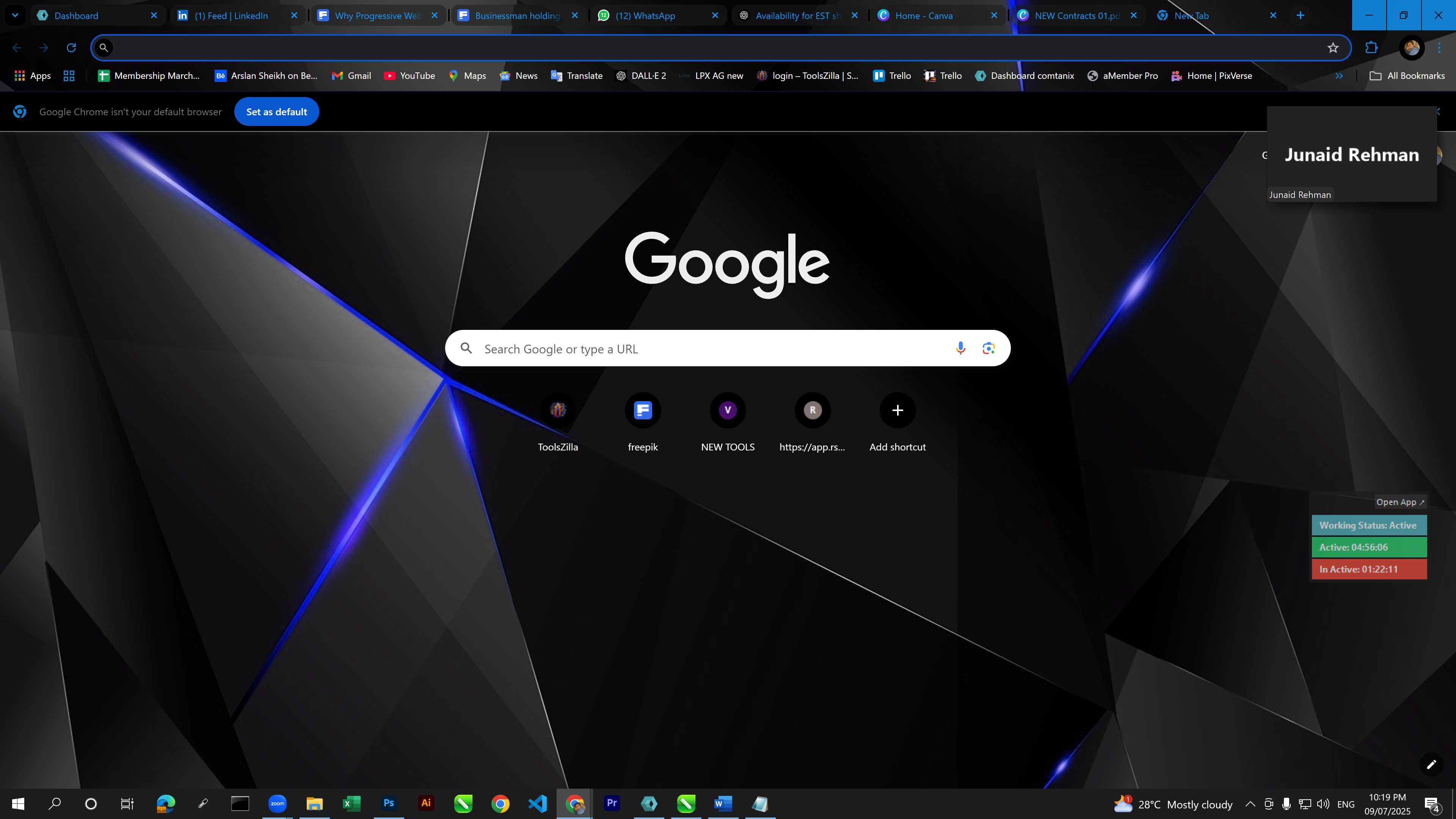Open the Gmail bookmark
This screenshot has height=819, width=1456.
pyautogui.click(x=351, y=76)
